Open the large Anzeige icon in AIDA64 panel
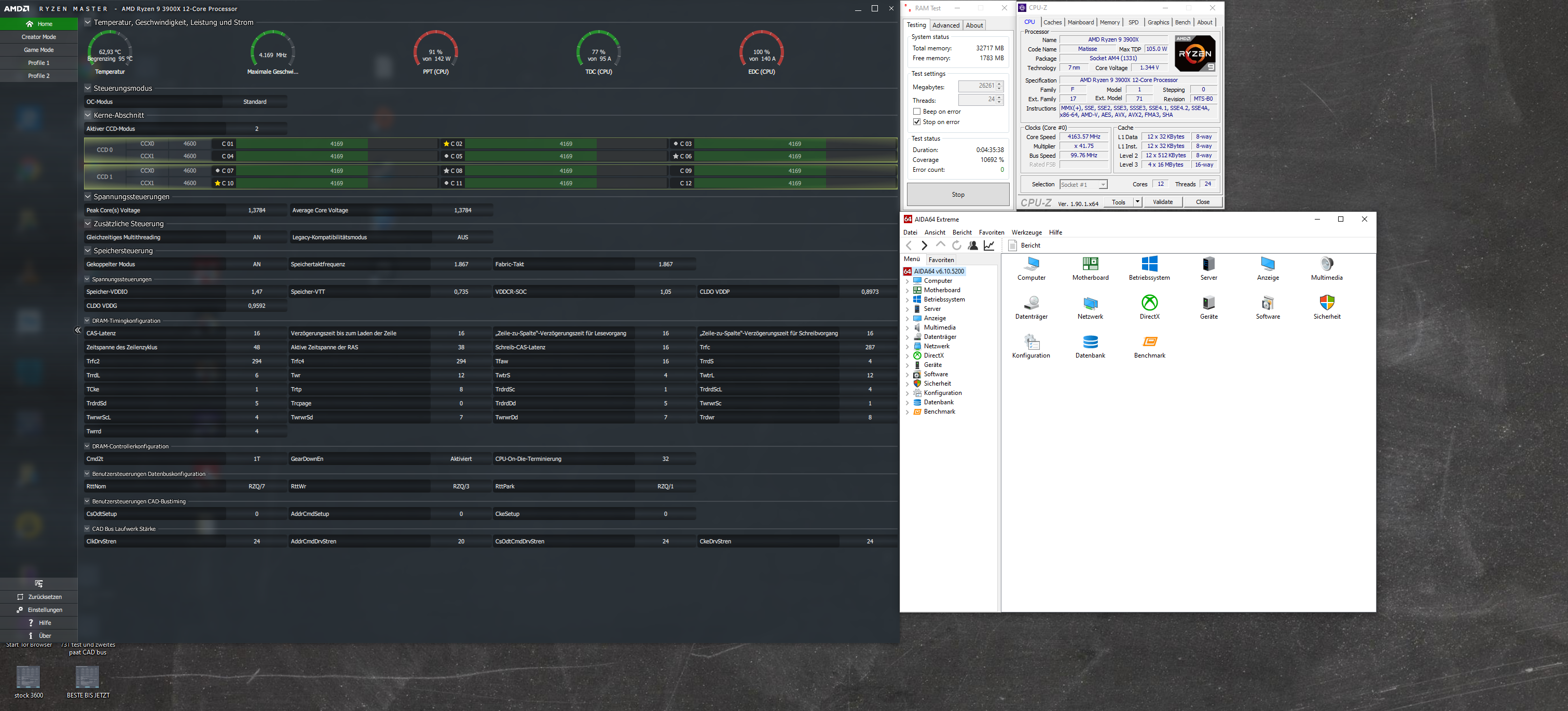The height and width of the screenshot is (711, 1568). coord(1268,268)
